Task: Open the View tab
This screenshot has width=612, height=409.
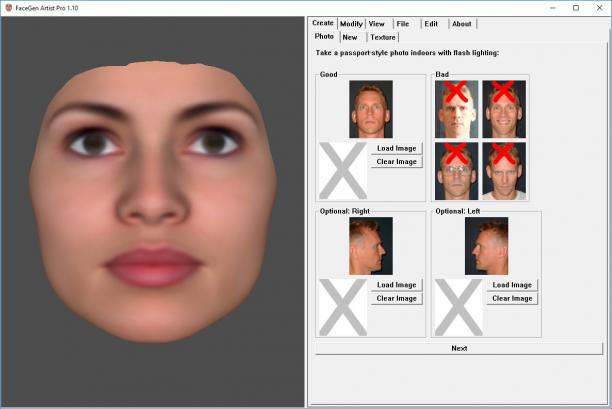Action: tap(377, 24)
